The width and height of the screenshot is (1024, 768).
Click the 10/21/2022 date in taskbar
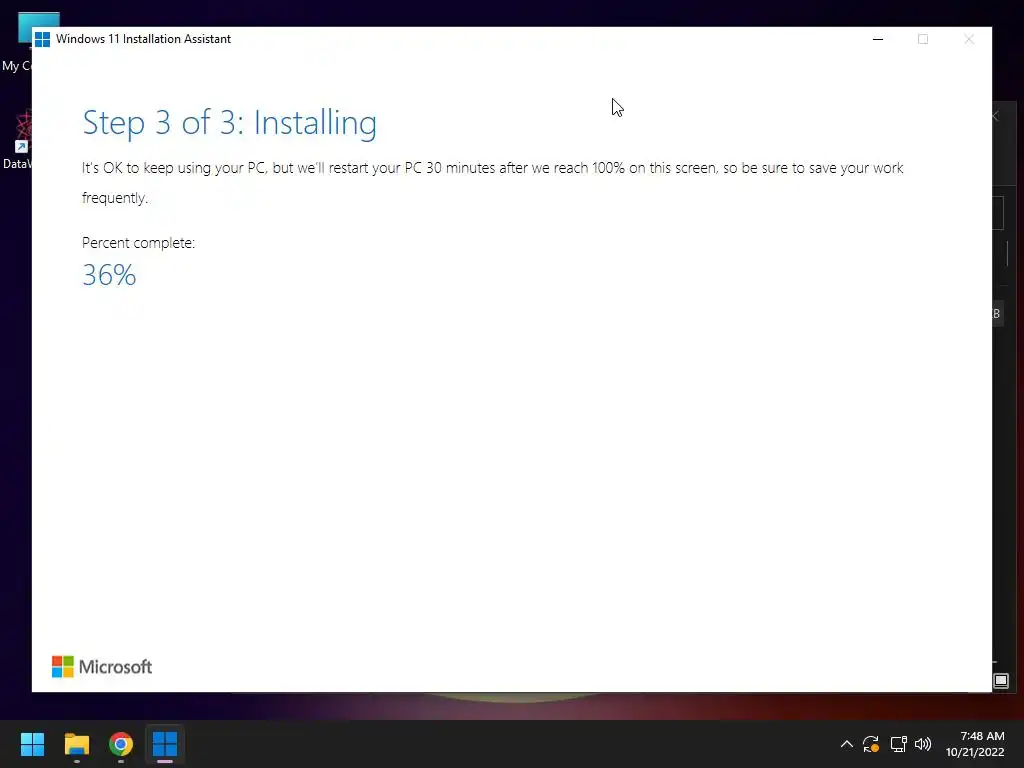click(975, 752)
